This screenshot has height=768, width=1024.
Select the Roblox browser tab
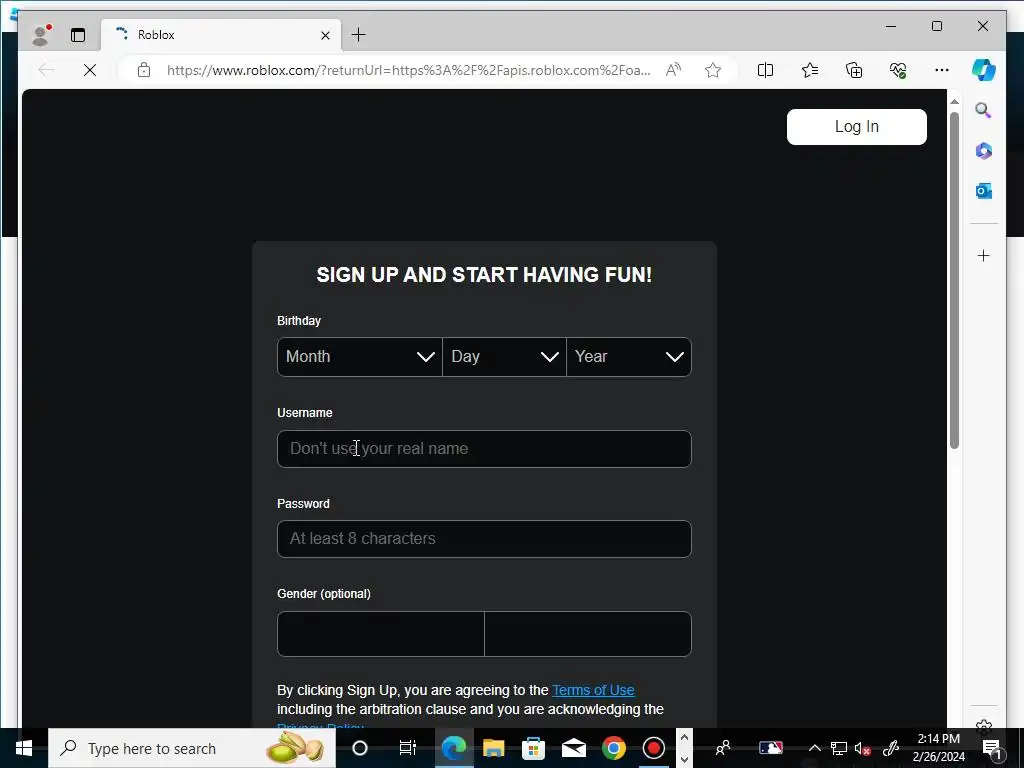coord(221,35)
